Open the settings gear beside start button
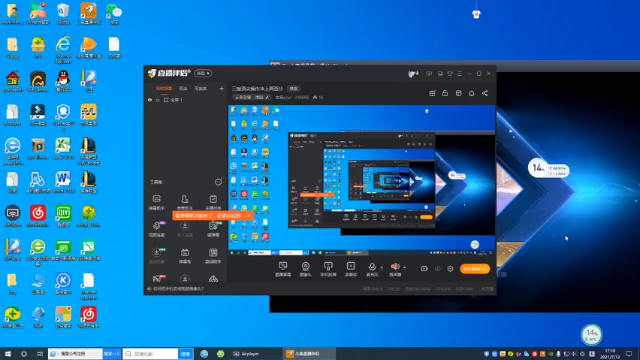 450,269
